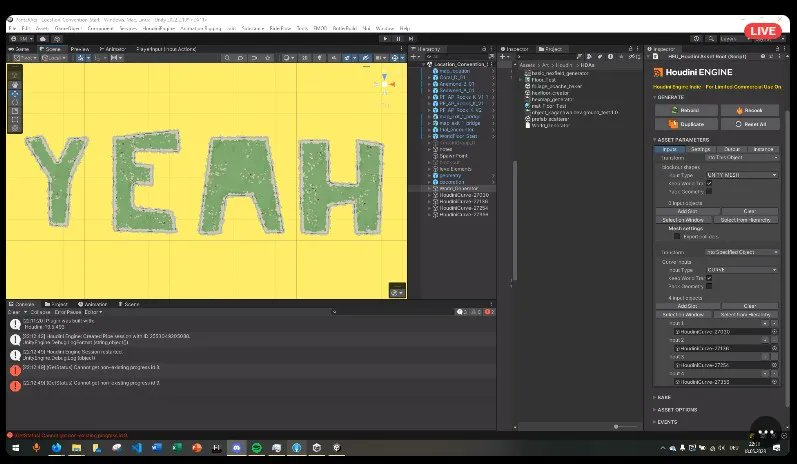Click the Duplicate button
The image size is (797, 464).
686,124
